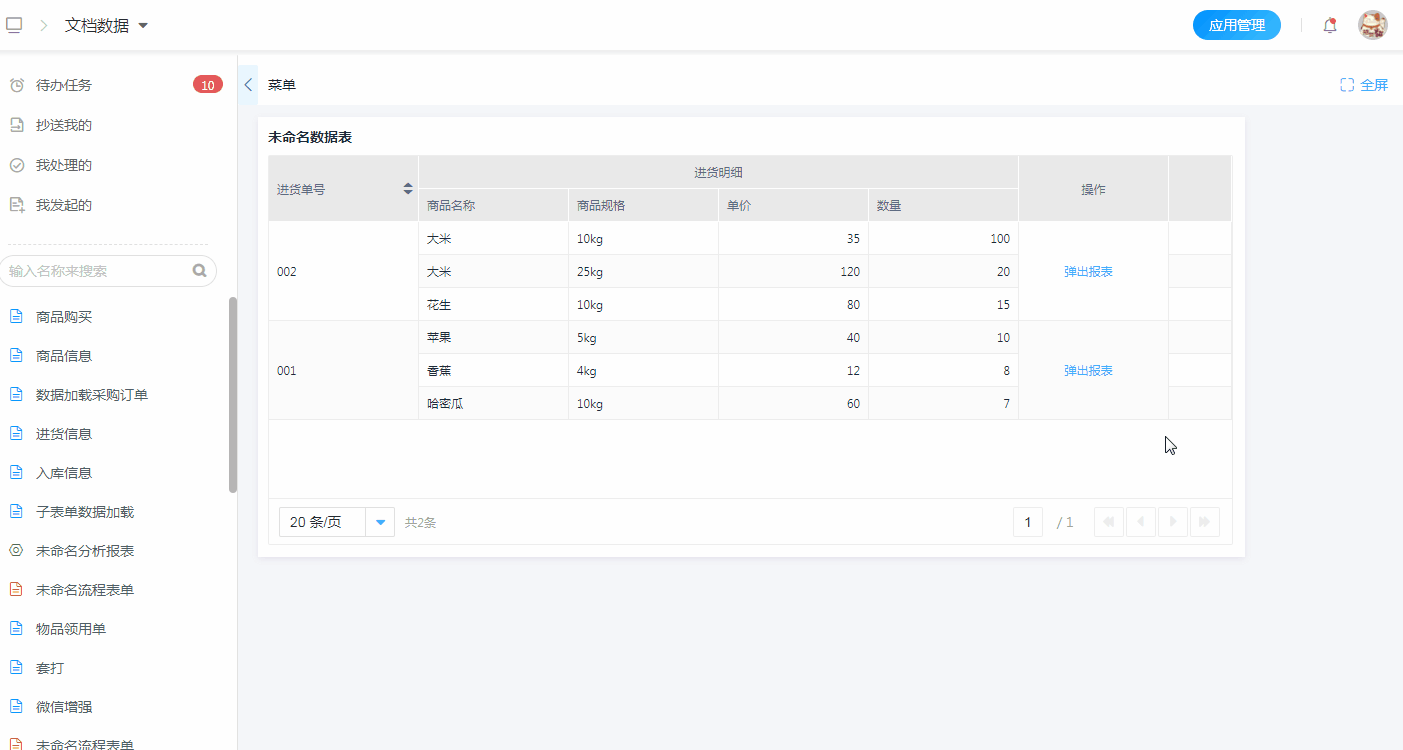Viewport: 1403px width, 750px height.
Task: Click the fullscreen 全屏 icon
Action: point(1347,85)
